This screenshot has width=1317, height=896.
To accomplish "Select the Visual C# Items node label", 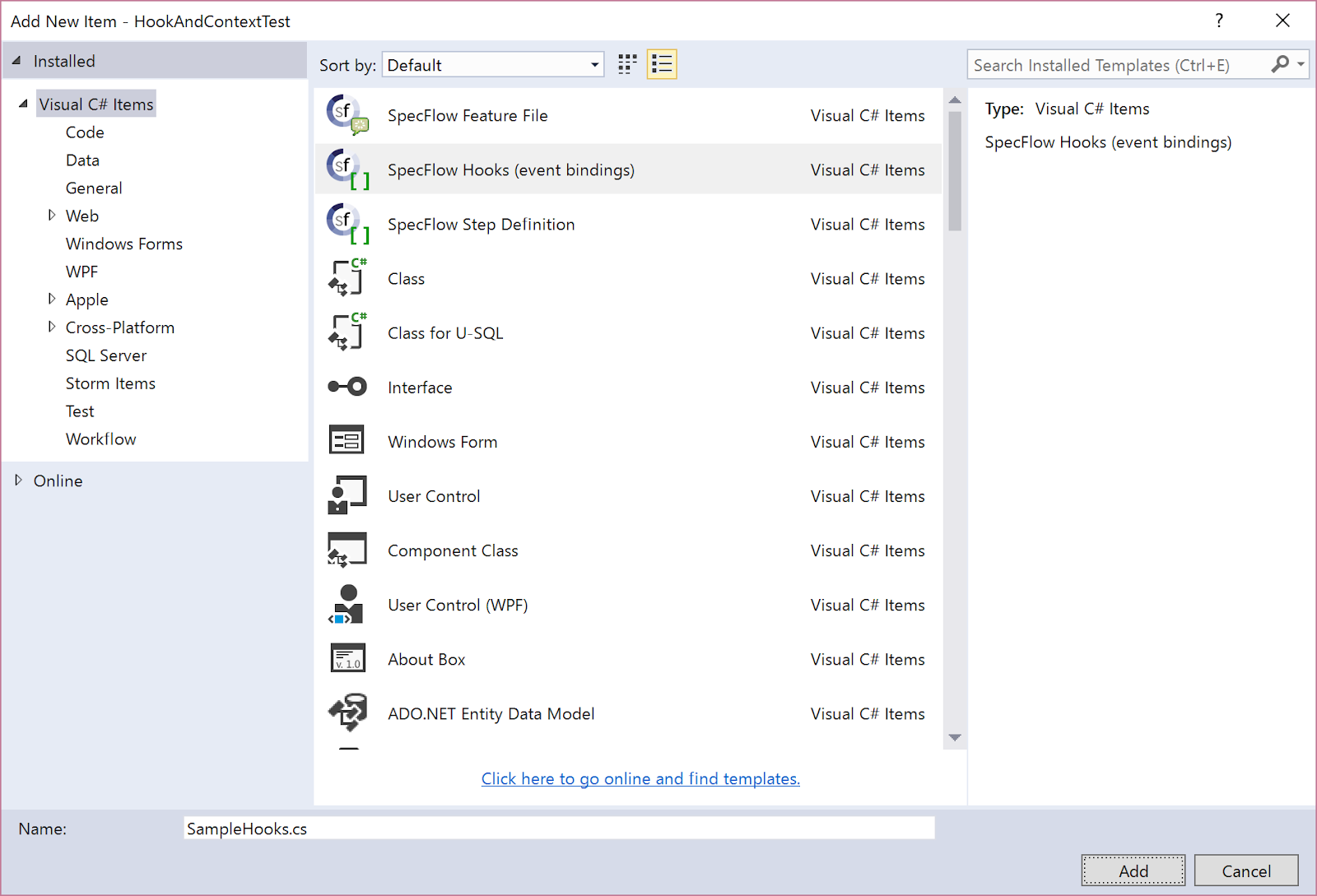I will pyautogui.click(x=96, y=104).
